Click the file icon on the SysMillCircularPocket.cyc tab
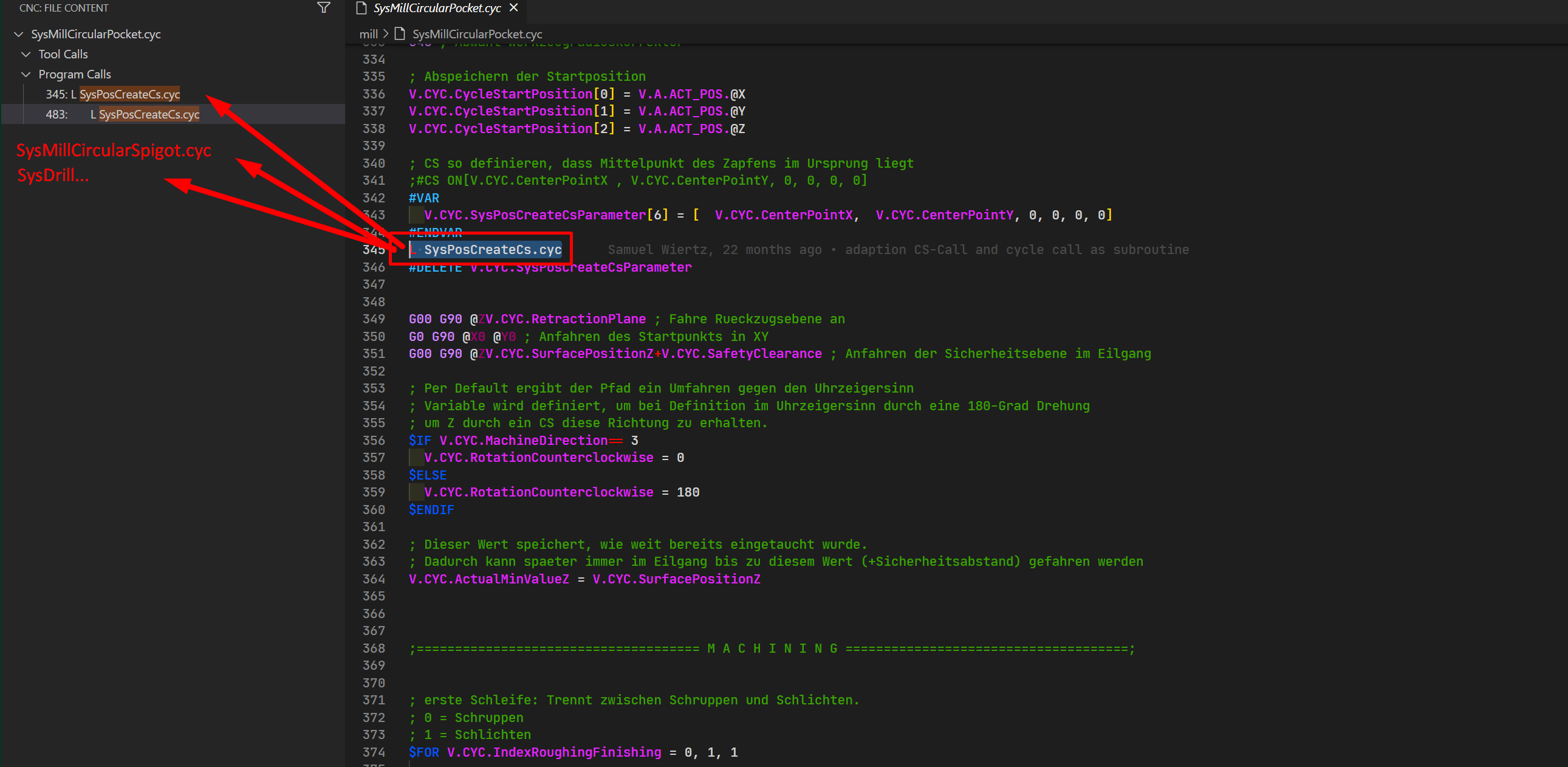 pyautogui.click(x=361, y=9)
